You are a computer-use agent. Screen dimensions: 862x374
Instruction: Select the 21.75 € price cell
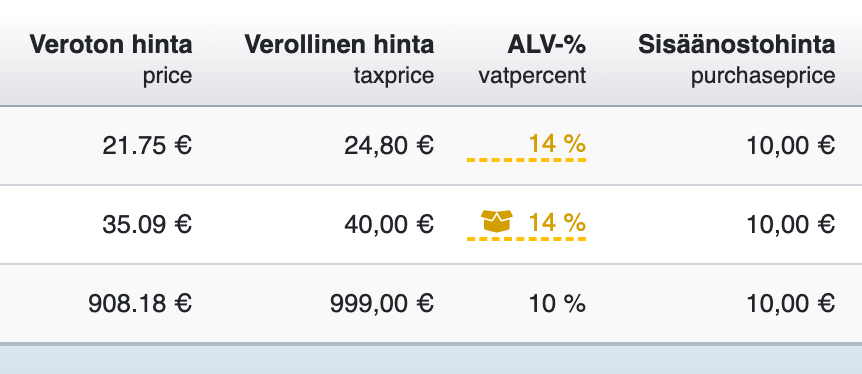(x=147, y=146)
